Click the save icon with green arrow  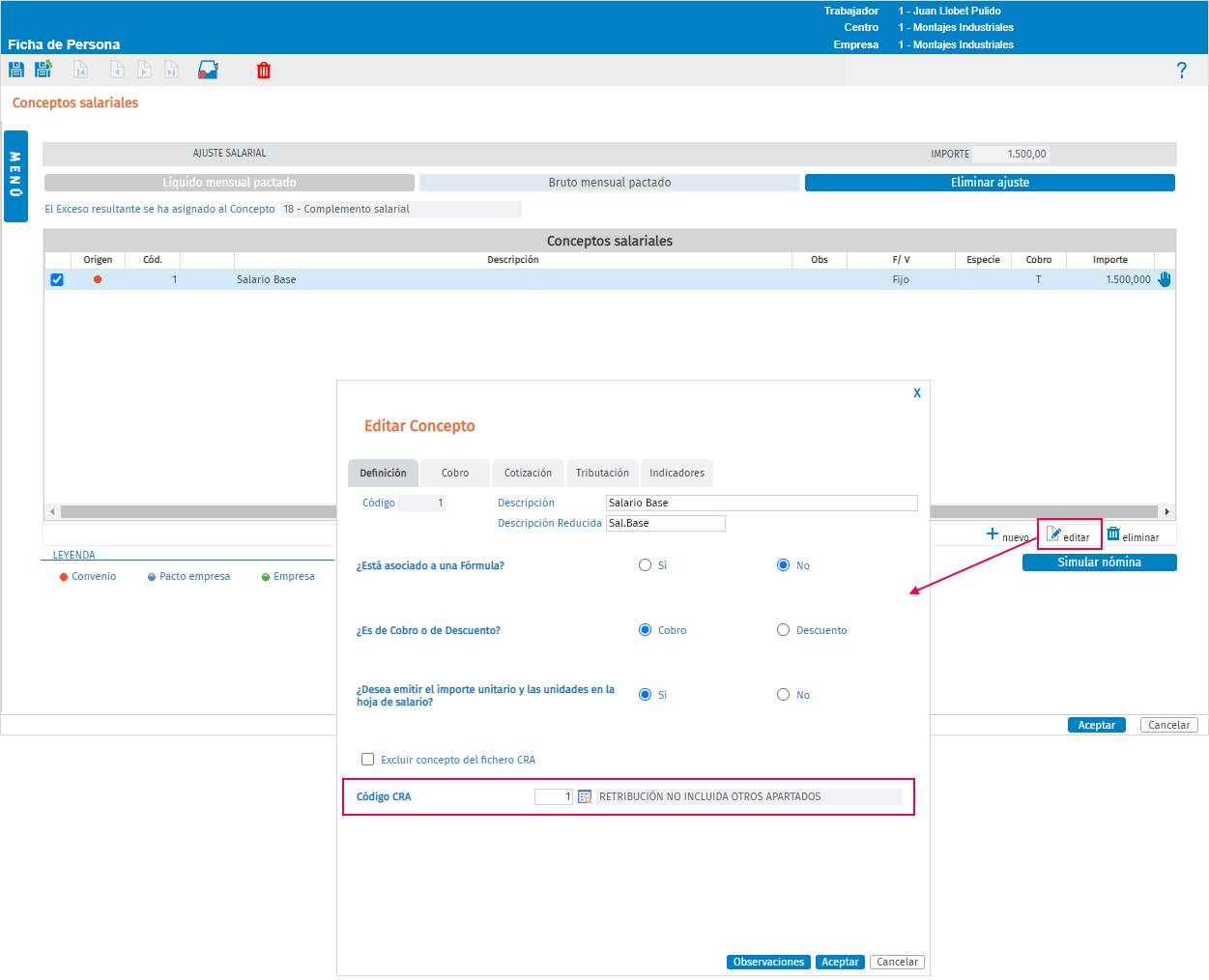coord(43,70)
